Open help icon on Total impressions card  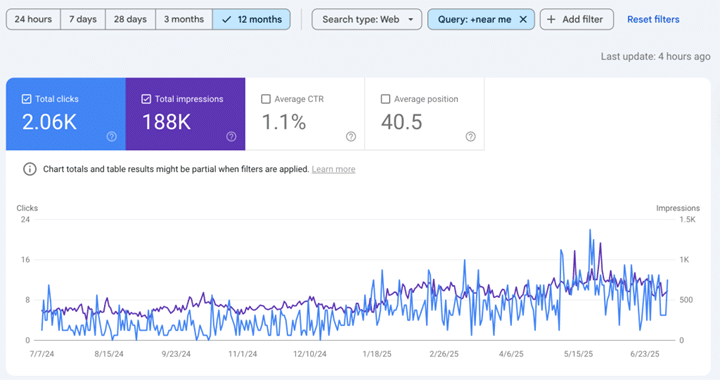pos(231,136)
